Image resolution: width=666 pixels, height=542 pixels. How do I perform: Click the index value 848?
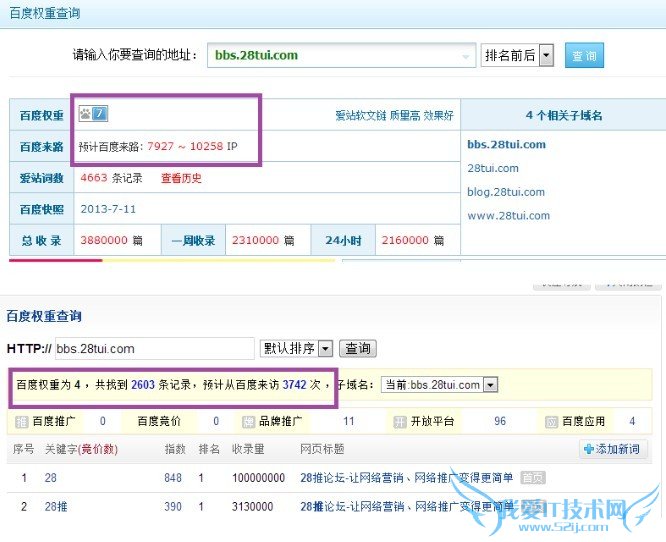point(173,478)
